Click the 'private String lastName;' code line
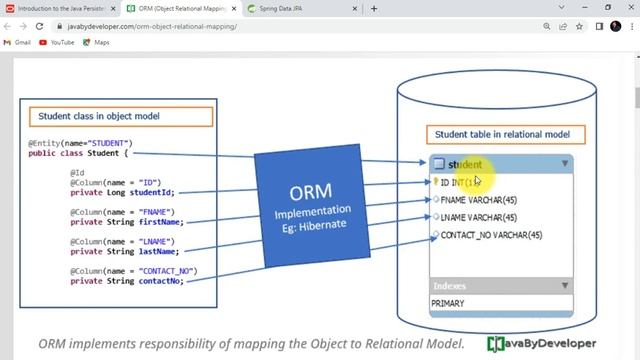 (124, 251)
